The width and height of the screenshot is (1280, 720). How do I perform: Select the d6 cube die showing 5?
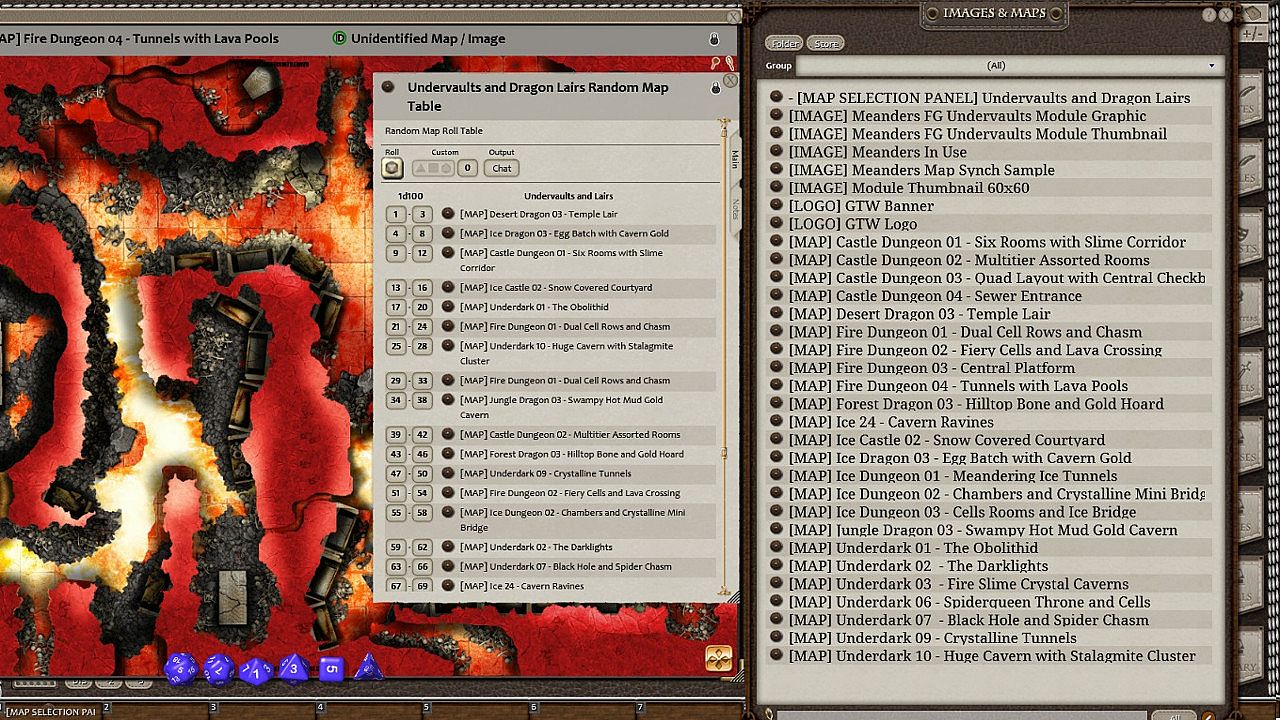[332, 668]
